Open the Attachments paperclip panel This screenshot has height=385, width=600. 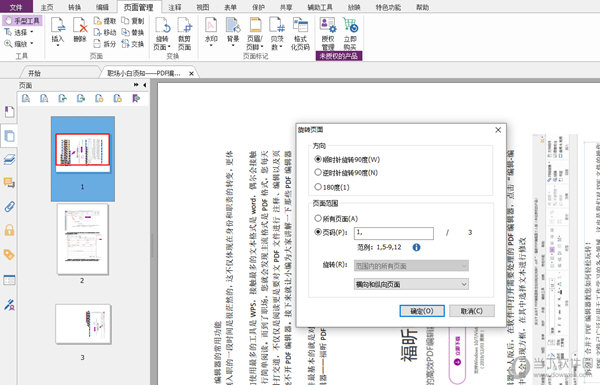click(x=9, y=207)
